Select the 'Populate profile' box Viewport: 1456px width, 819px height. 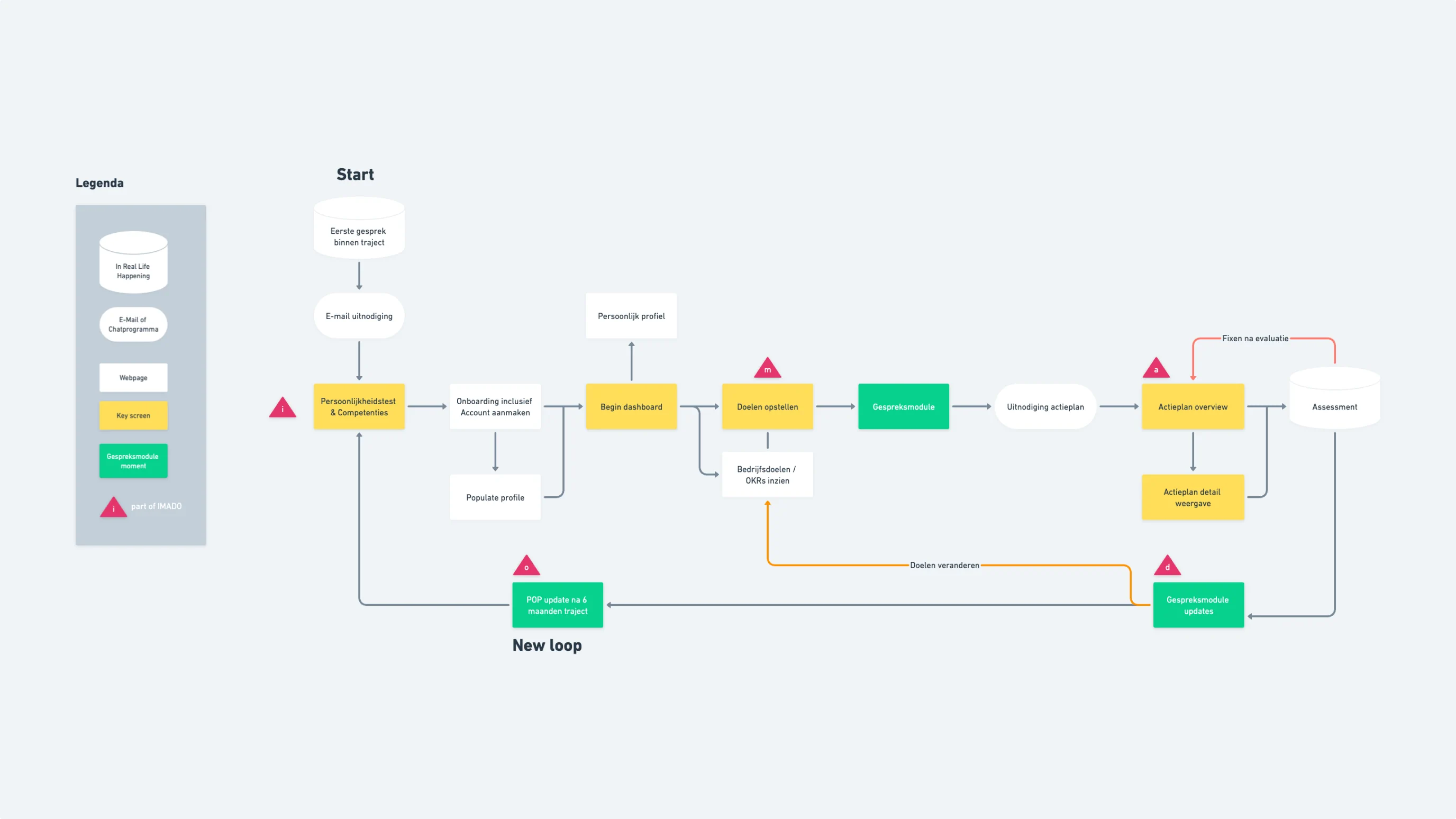(495, 497)
